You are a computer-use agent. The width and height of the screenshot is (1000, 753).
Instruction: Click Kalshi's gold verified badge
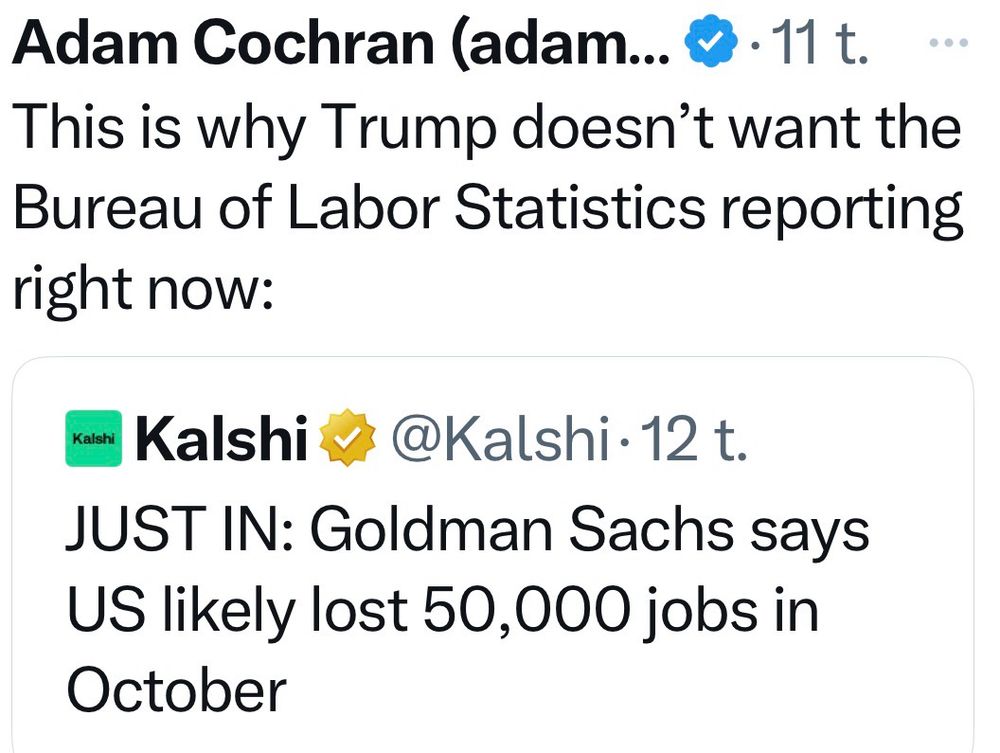[x=344, y=441]
